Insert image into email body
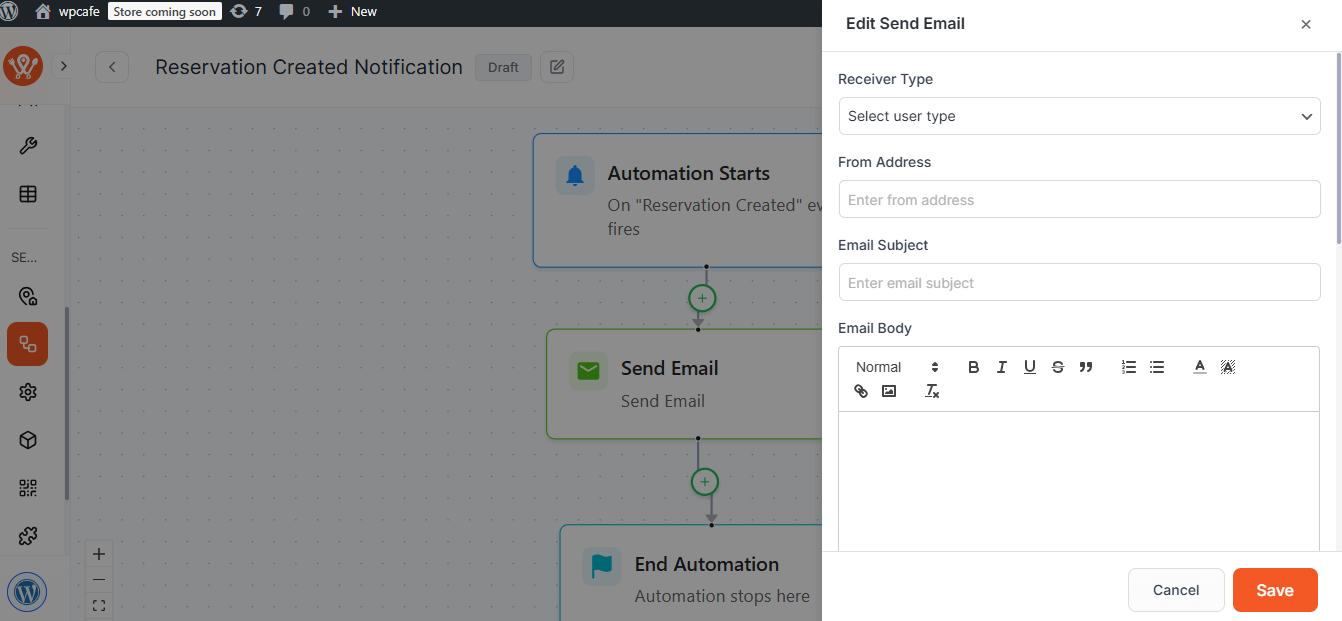 coord(889,391)
